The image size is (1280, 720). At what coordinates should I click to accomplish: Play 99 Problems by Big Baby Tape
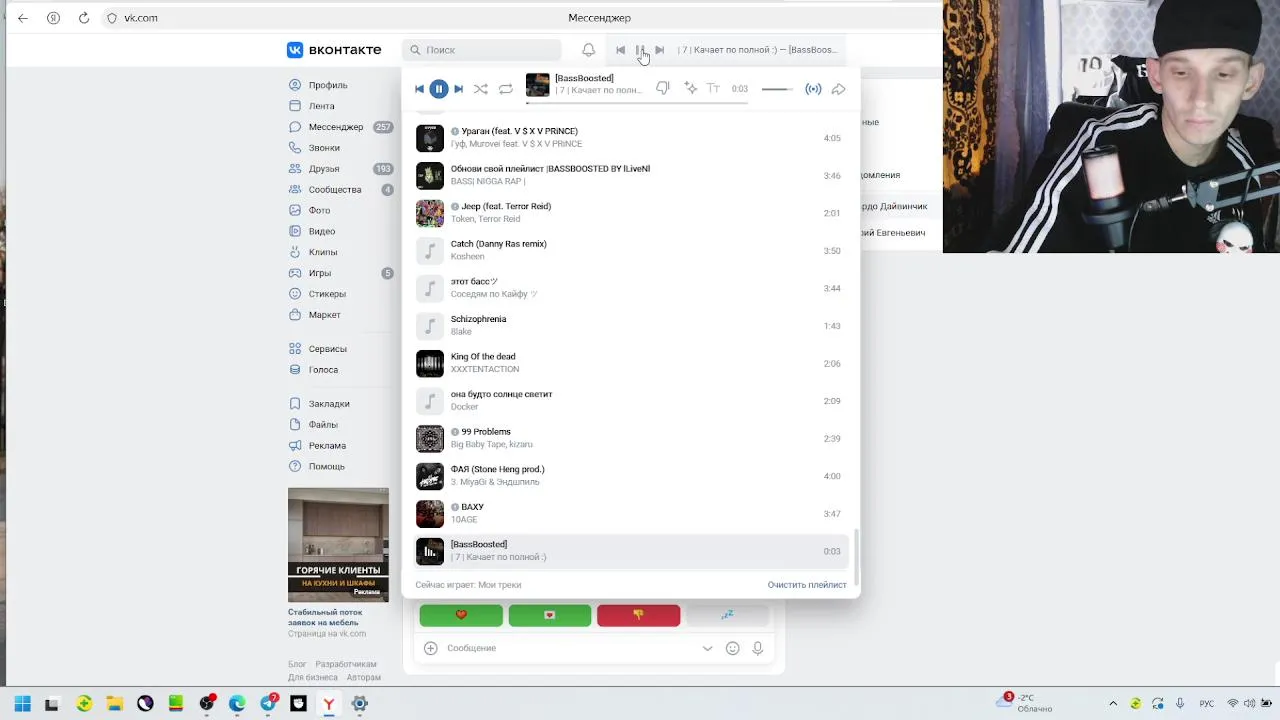(630, 438)
